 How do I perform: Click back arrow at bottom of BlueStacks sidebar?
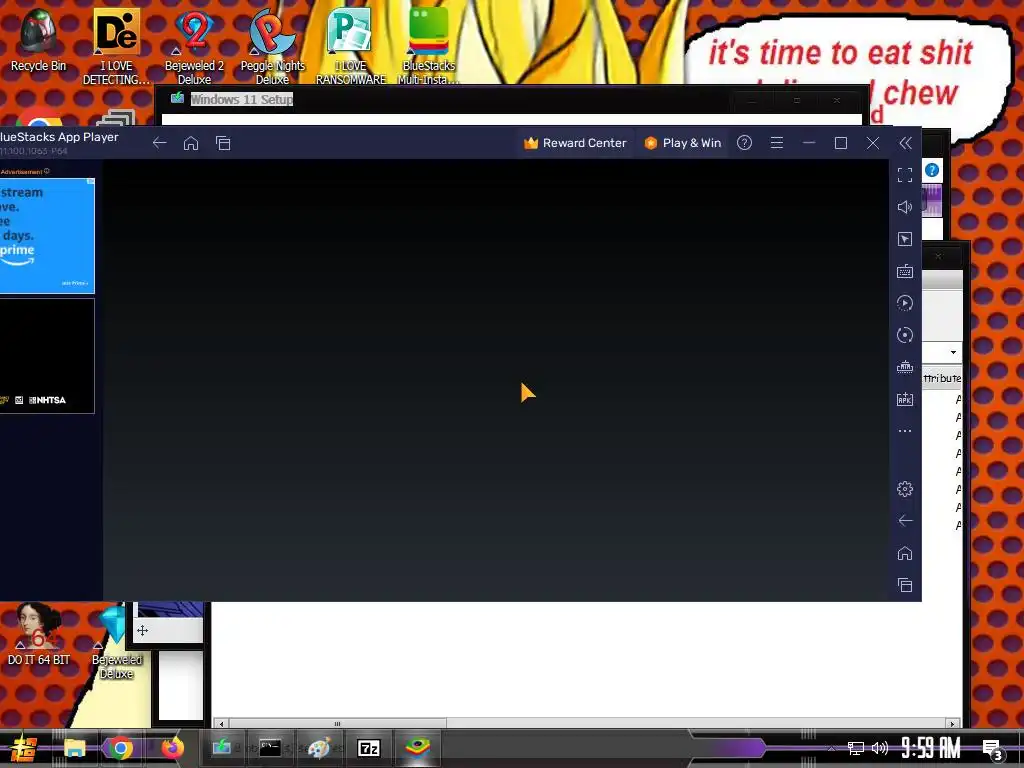[x=905, y=520]
